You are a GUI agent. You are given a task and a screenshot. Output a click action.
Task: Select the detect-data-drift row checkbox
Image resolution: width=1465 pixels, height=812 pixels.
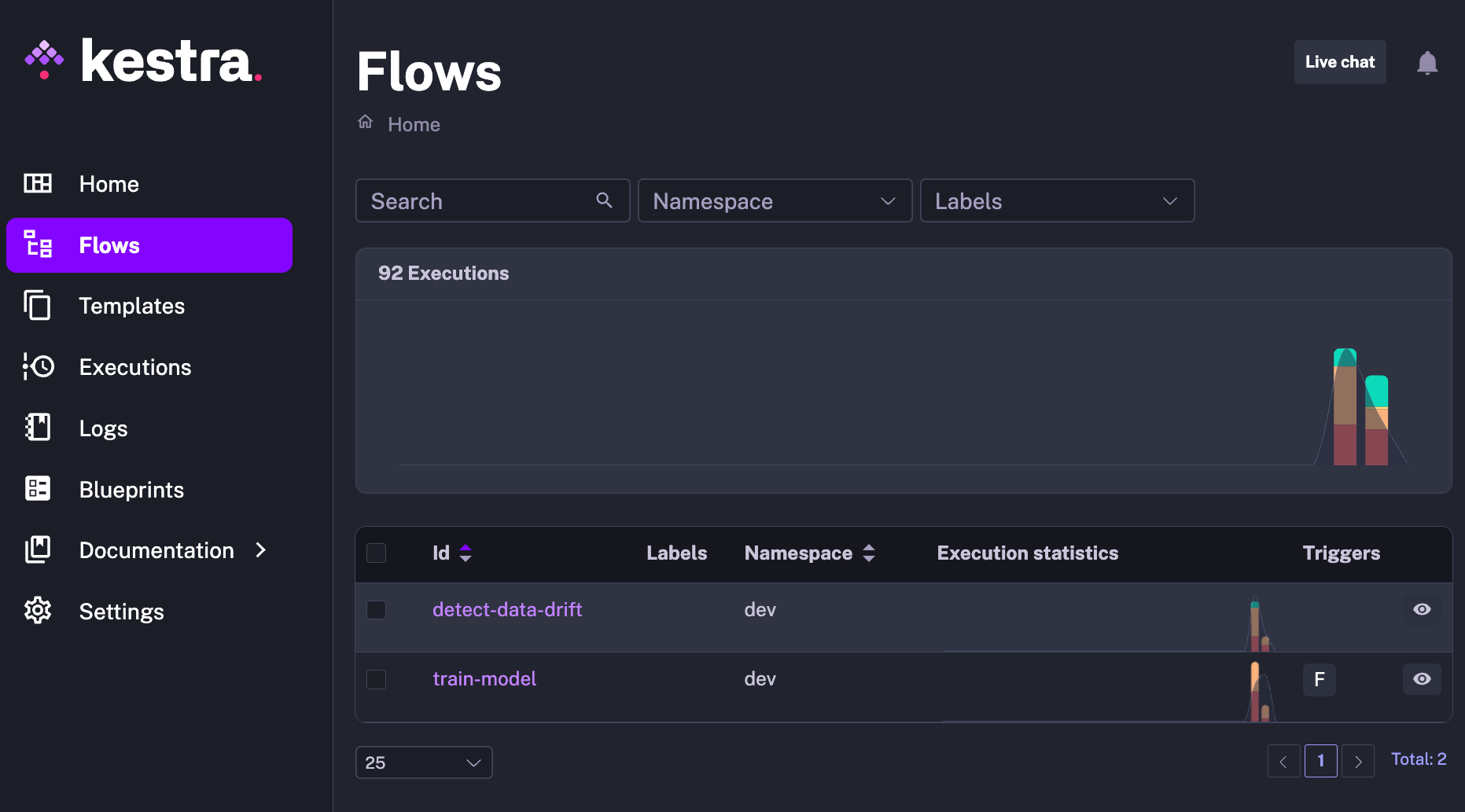(x=377, y=610)
